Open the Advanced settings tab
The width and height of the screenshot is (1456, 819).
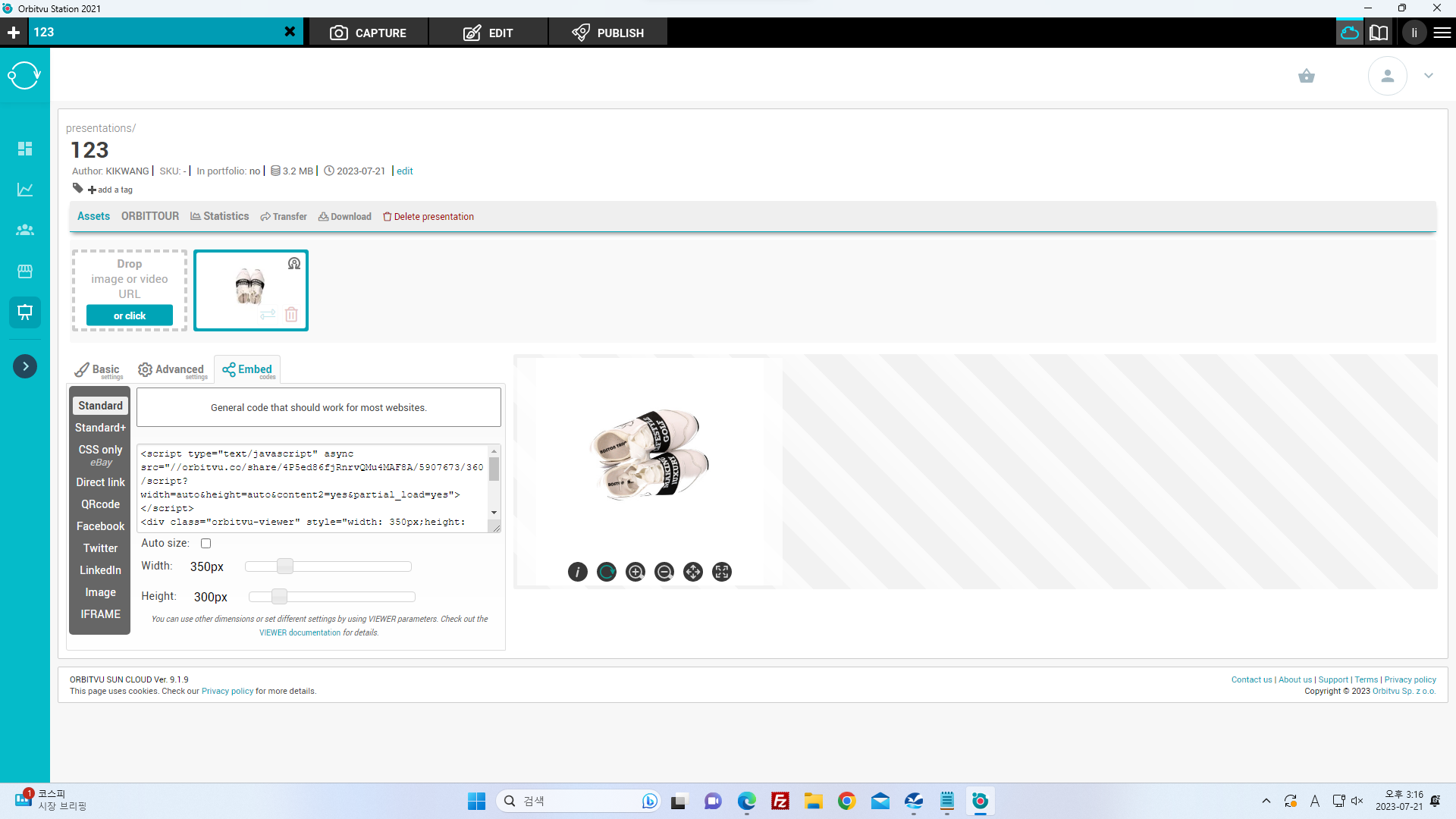pyautogui.click(x=172, y=370)
